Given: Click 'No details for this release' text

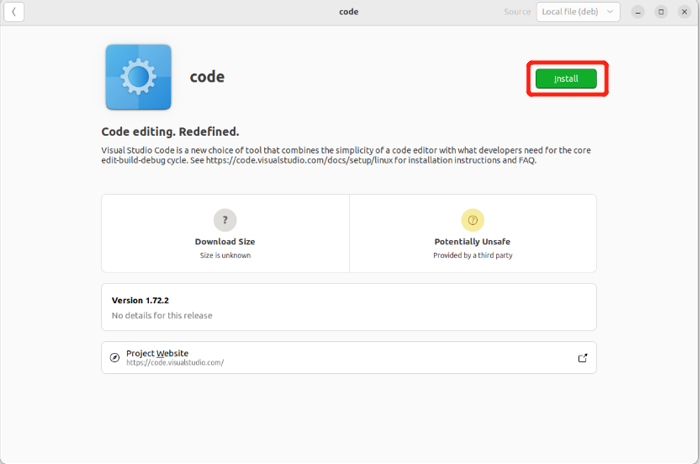Looking at the screenshot, I should pyautogui.click(x=162, y=315).
